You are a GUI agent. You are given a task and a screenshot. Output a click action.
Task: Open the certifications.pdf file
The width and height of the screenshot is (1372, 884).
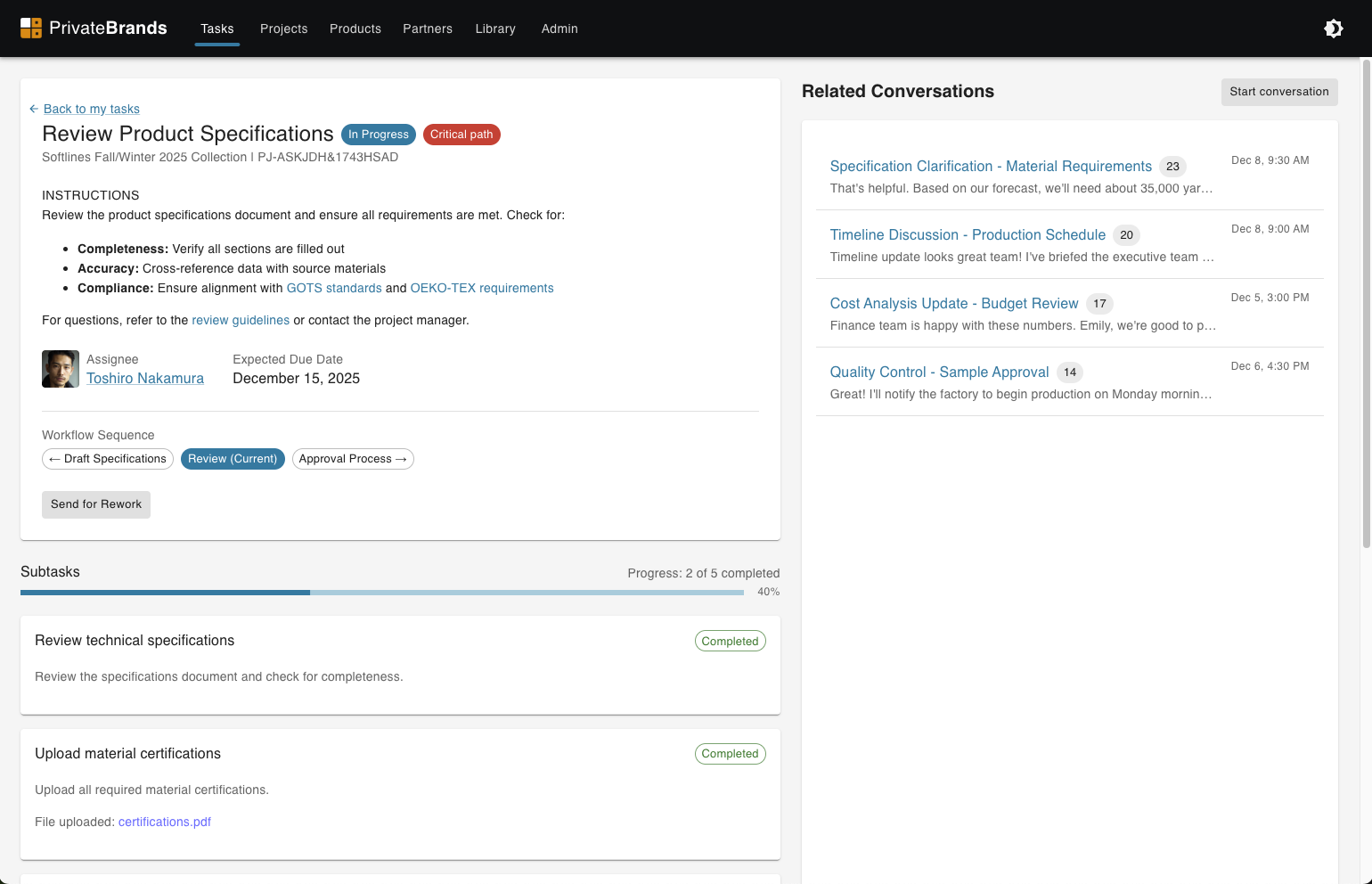pyautogui.click(x=164, y=822)
